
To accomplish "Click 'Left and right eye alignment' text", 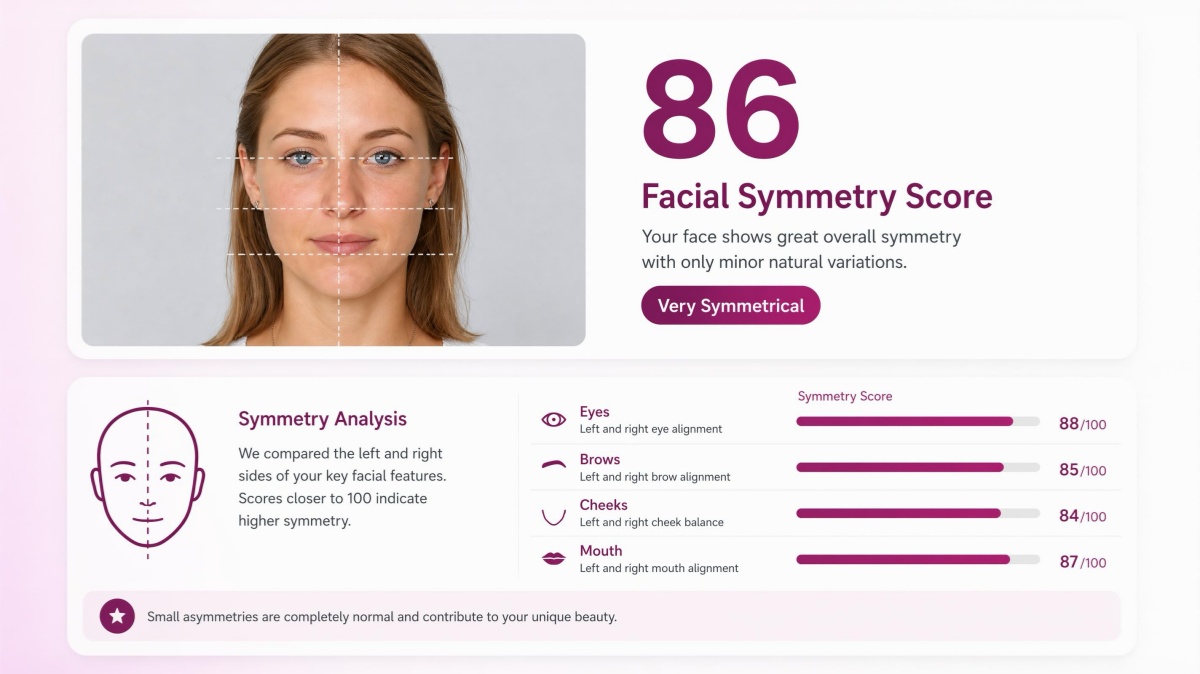I will (651, 429).
